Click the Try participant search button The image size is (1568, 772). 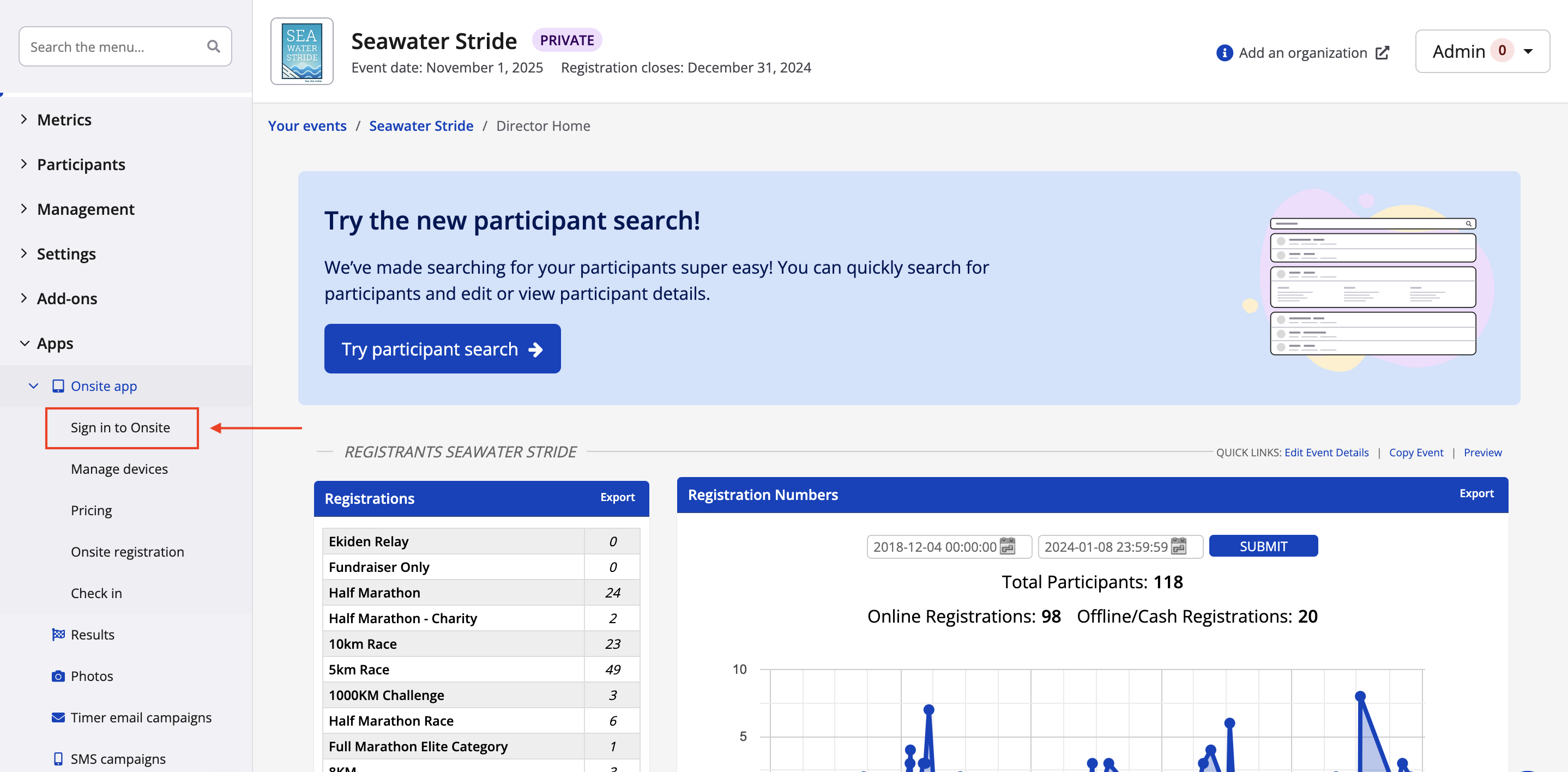point(442,349)
